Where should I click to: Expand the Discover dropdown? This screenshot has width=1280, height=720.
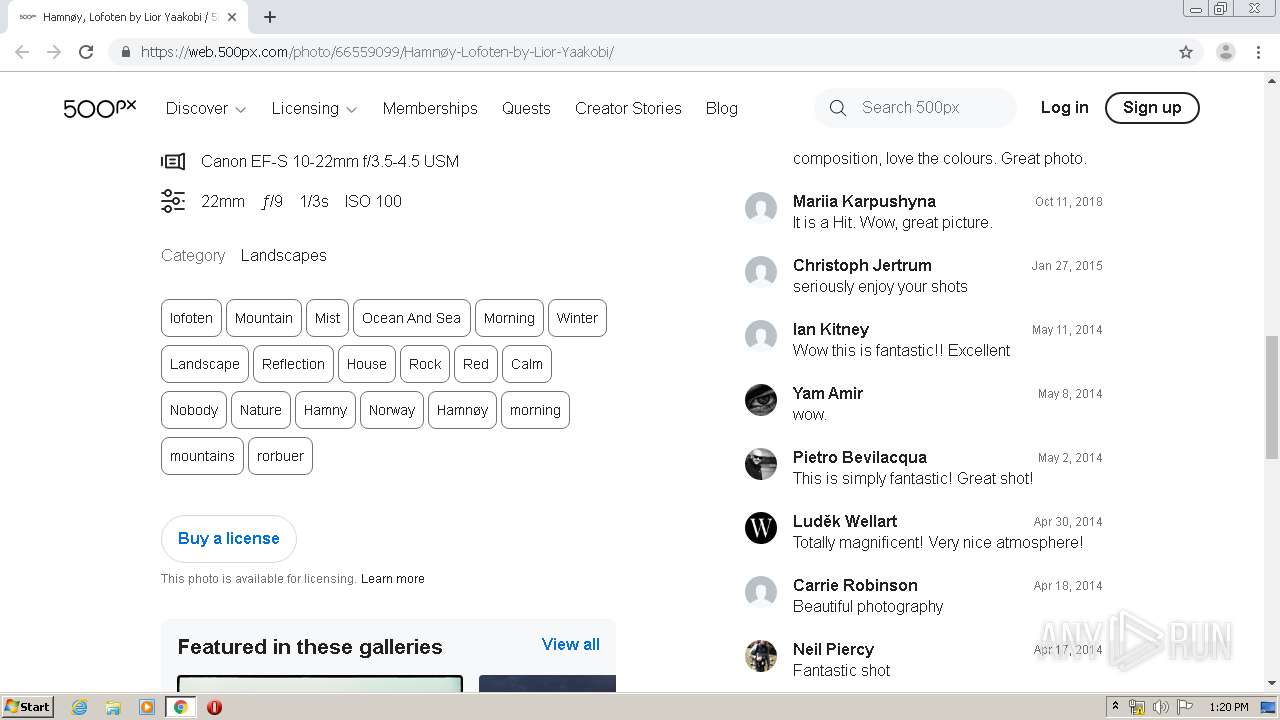[206, 108]
